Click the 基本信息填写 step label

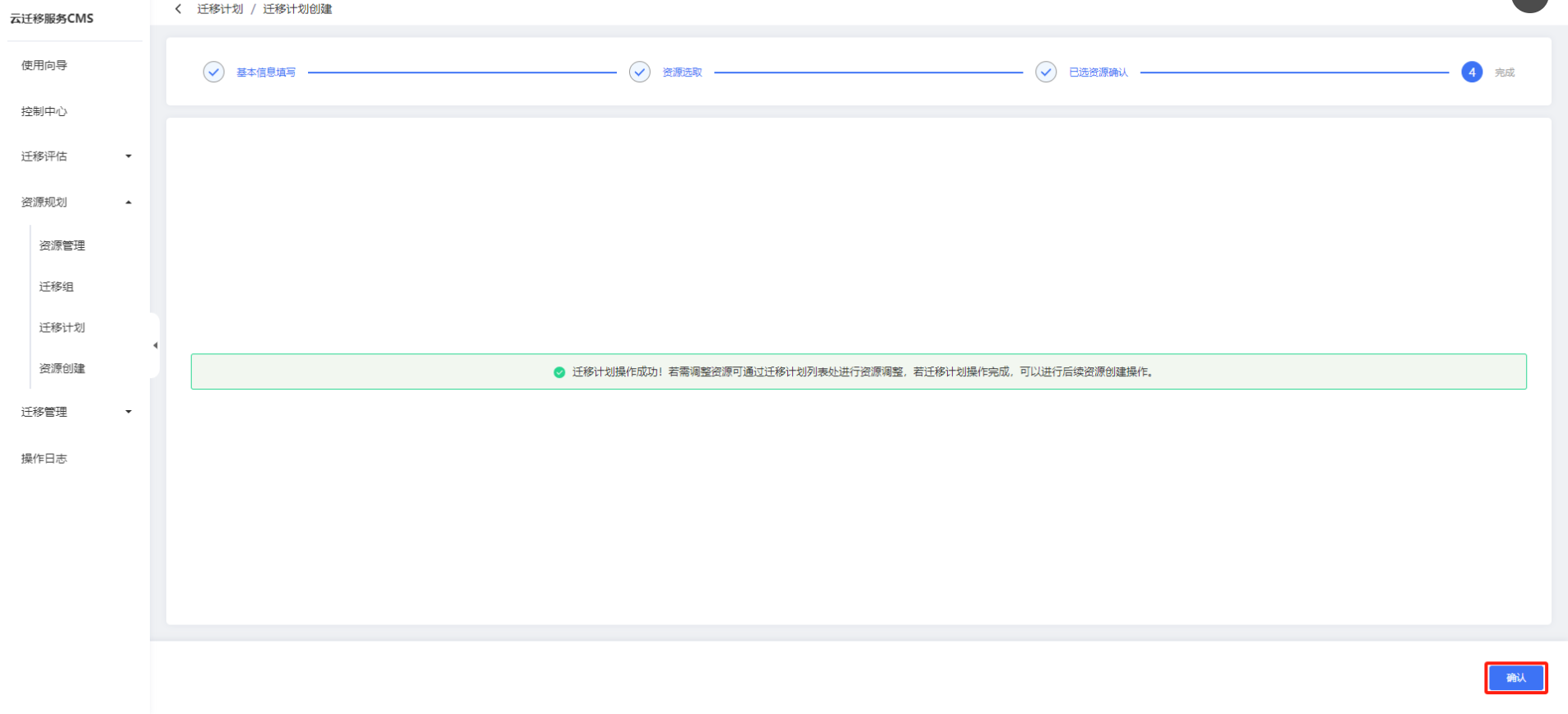266,72
